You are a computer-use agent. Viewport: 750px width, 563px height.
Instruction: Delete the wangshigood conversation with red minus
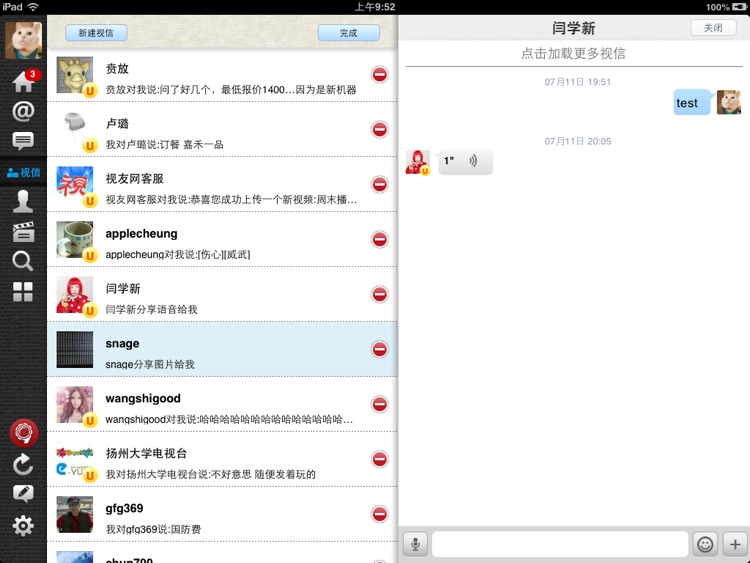pyautogui.click(x=380, y=405)
